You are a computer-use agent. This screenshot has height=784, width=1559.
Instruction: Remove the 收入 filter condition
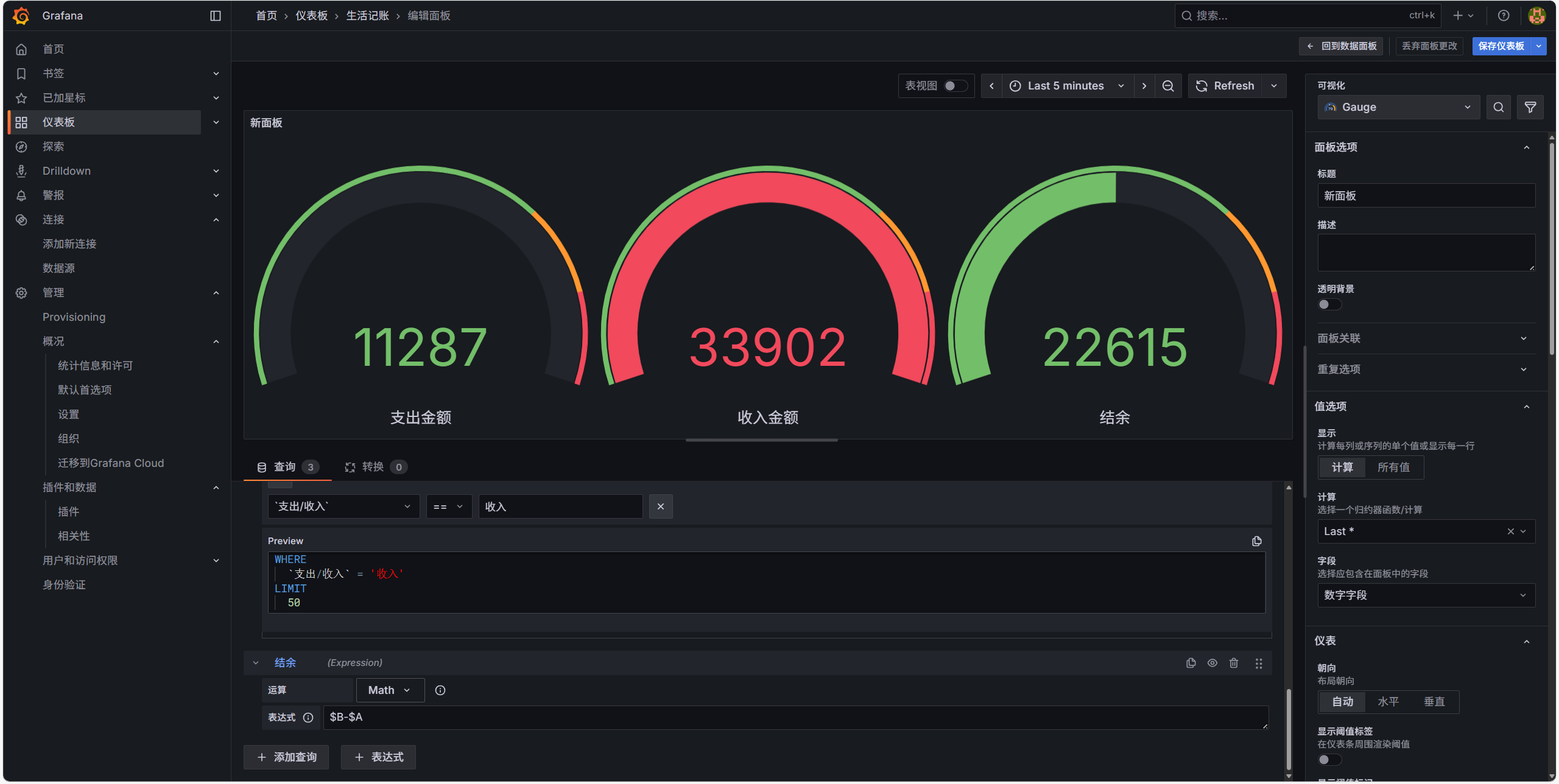[x=661, y=506]
